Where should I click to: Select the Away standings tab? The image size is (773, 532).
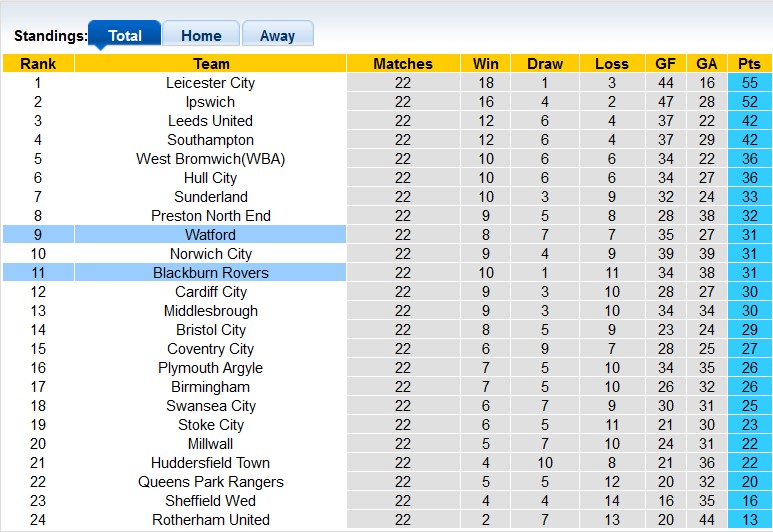(x=277, y=35)
